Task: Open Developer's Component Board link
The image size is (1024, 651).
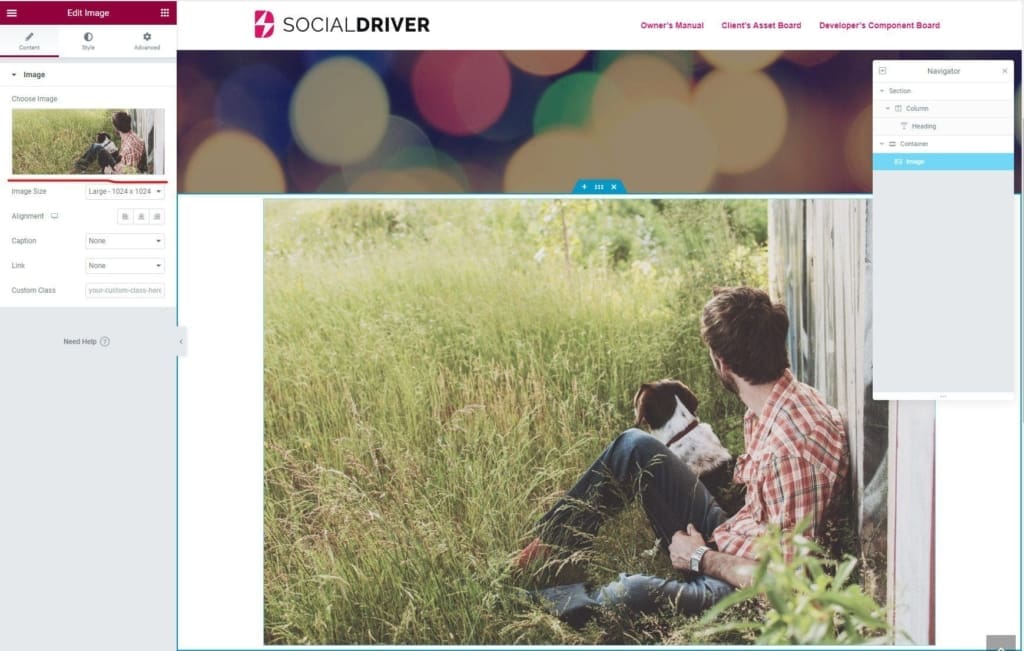Action: pos(879,25)
